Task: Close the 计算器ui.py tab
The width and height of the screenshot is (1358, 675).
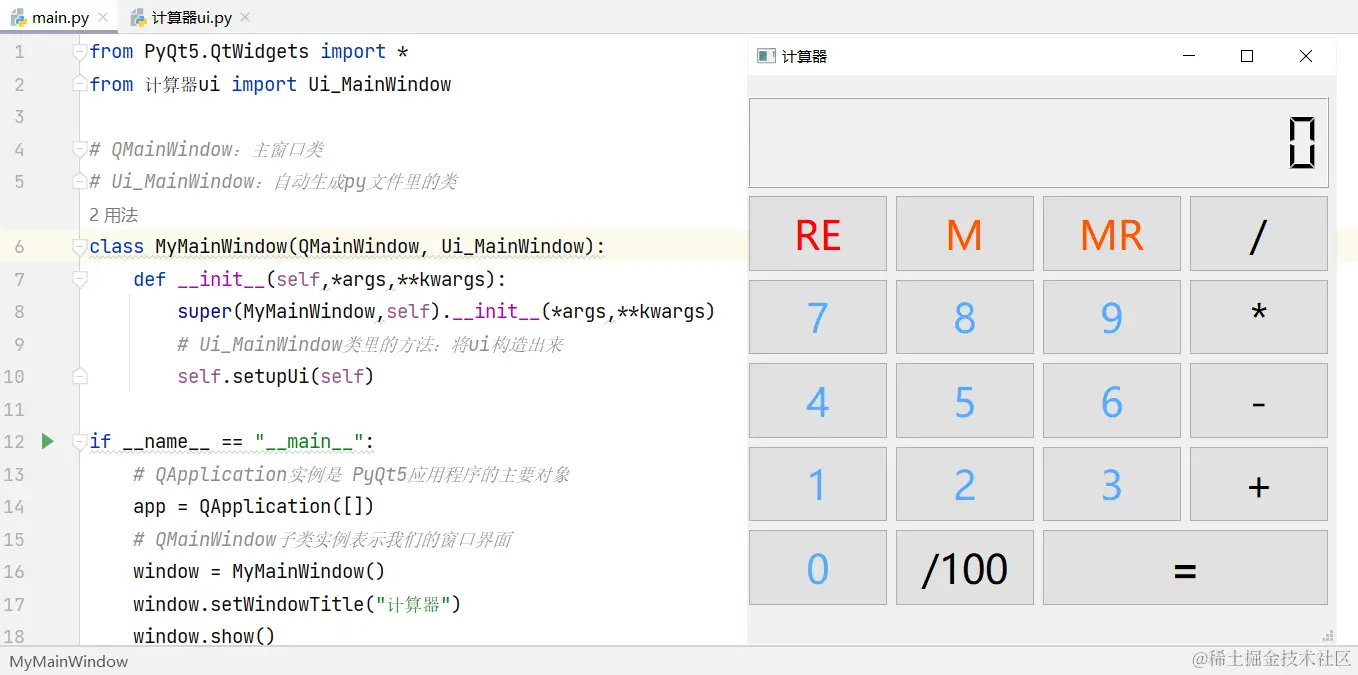Action: click(245, 18)
